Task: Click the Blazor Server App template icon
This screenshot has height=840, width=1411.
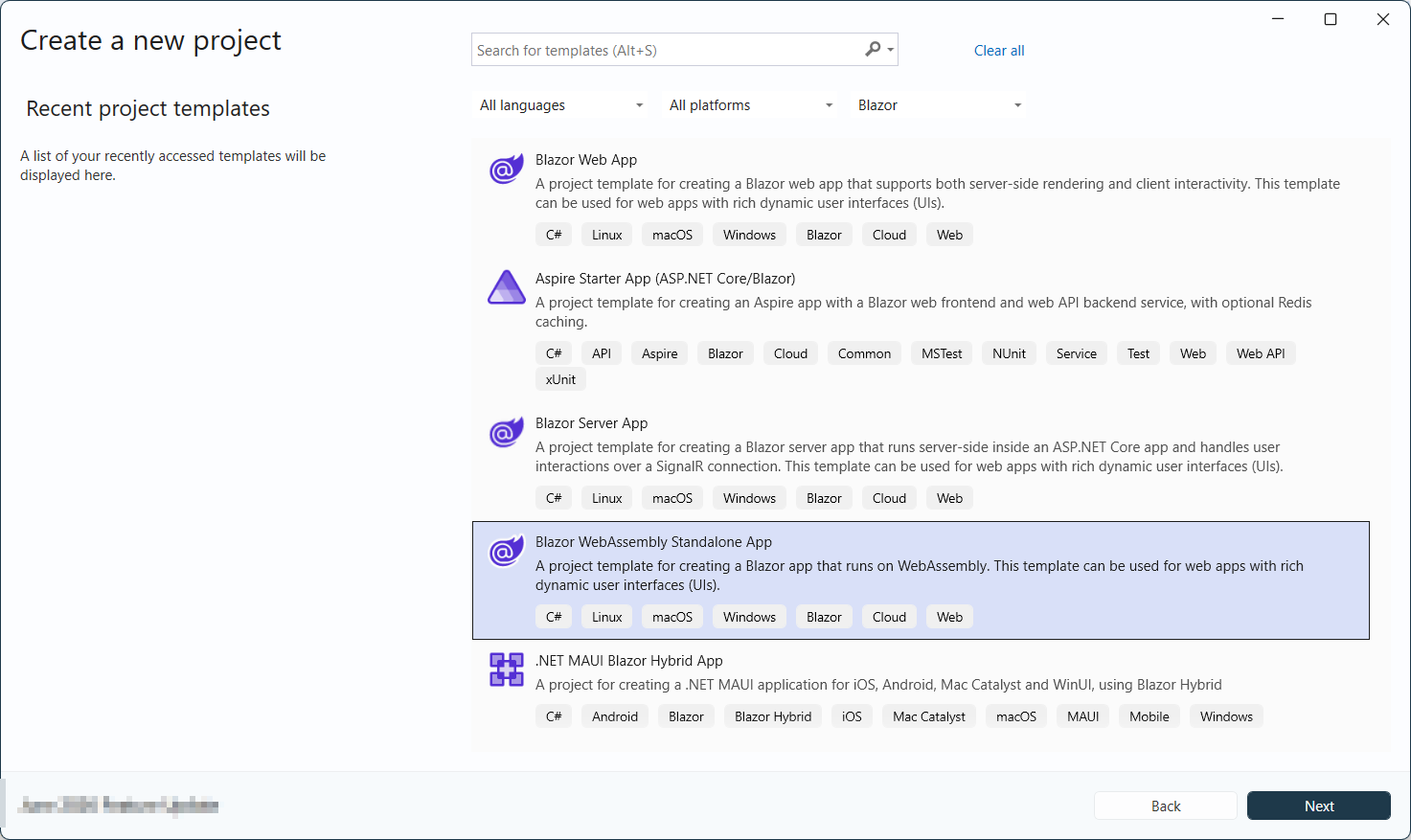Action: [x=507, y=433]
